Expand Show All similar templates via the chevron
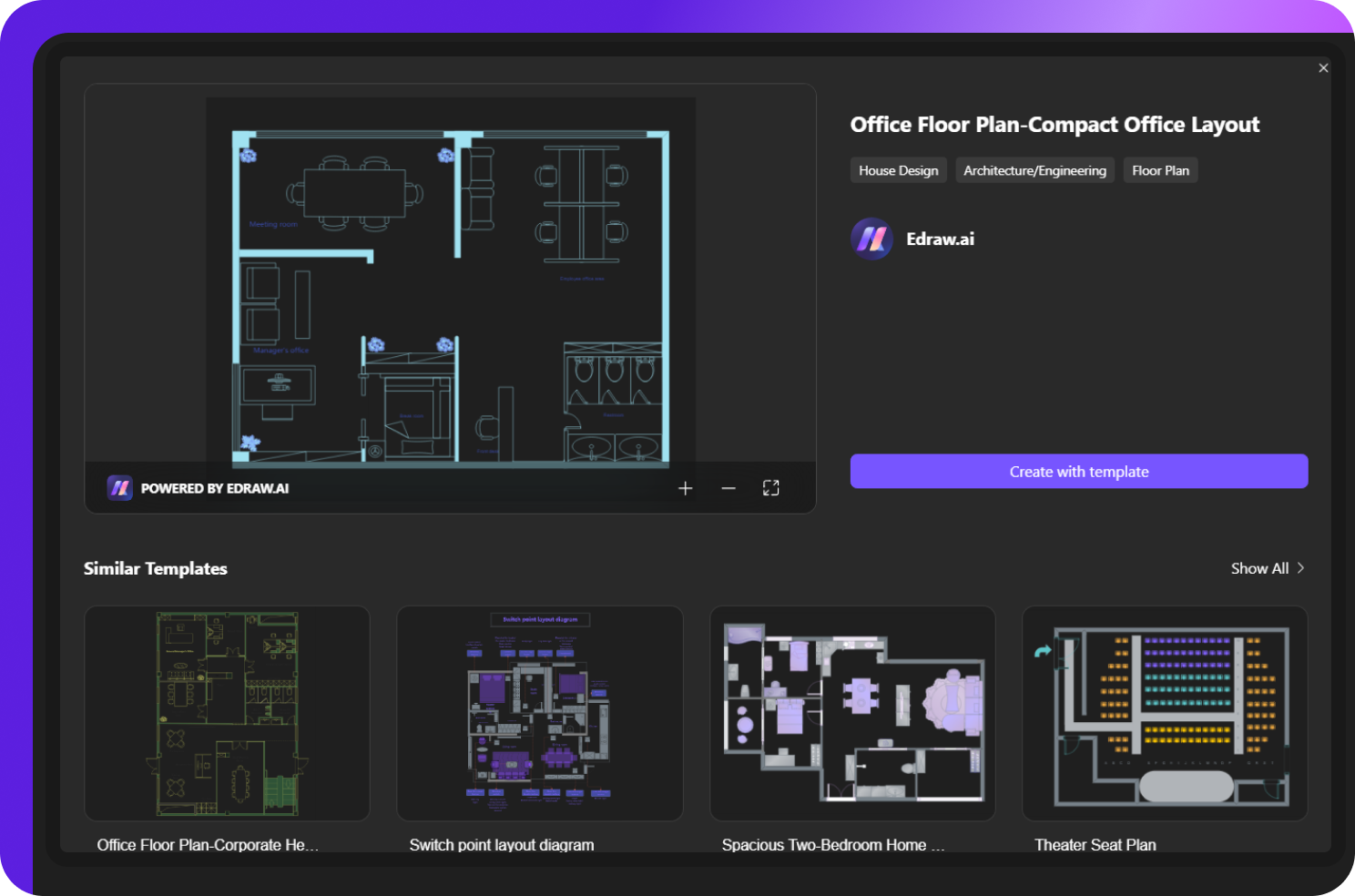1355x896 pixels. (1299, 567)
